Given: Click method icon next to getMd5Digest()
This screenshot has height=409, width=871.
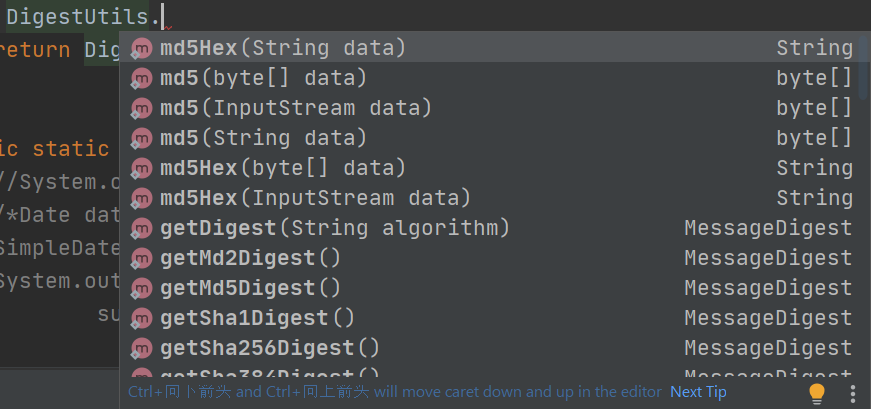Looking at the screenshot, I should click(x=142, y=289).
